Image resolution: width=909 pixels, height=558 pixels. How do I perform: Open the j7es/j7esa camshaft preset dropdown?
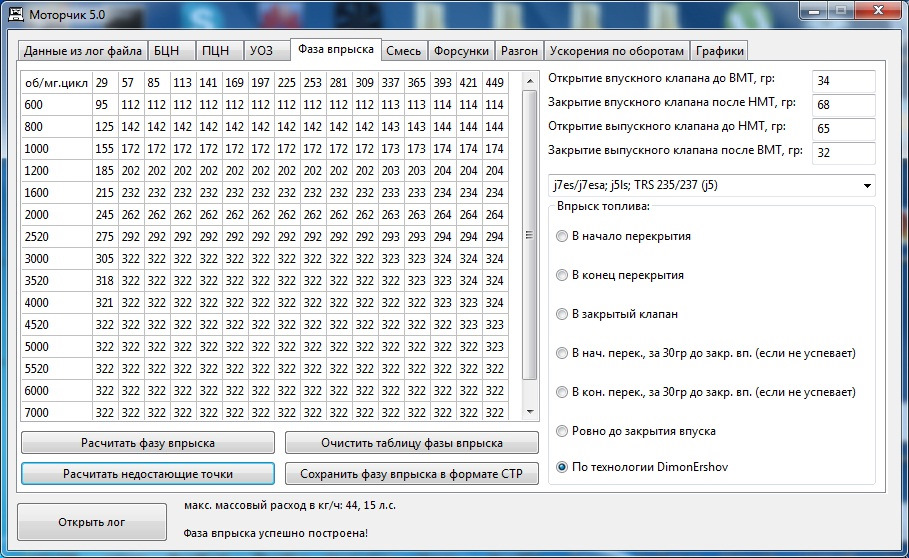[x=711, y=185]
